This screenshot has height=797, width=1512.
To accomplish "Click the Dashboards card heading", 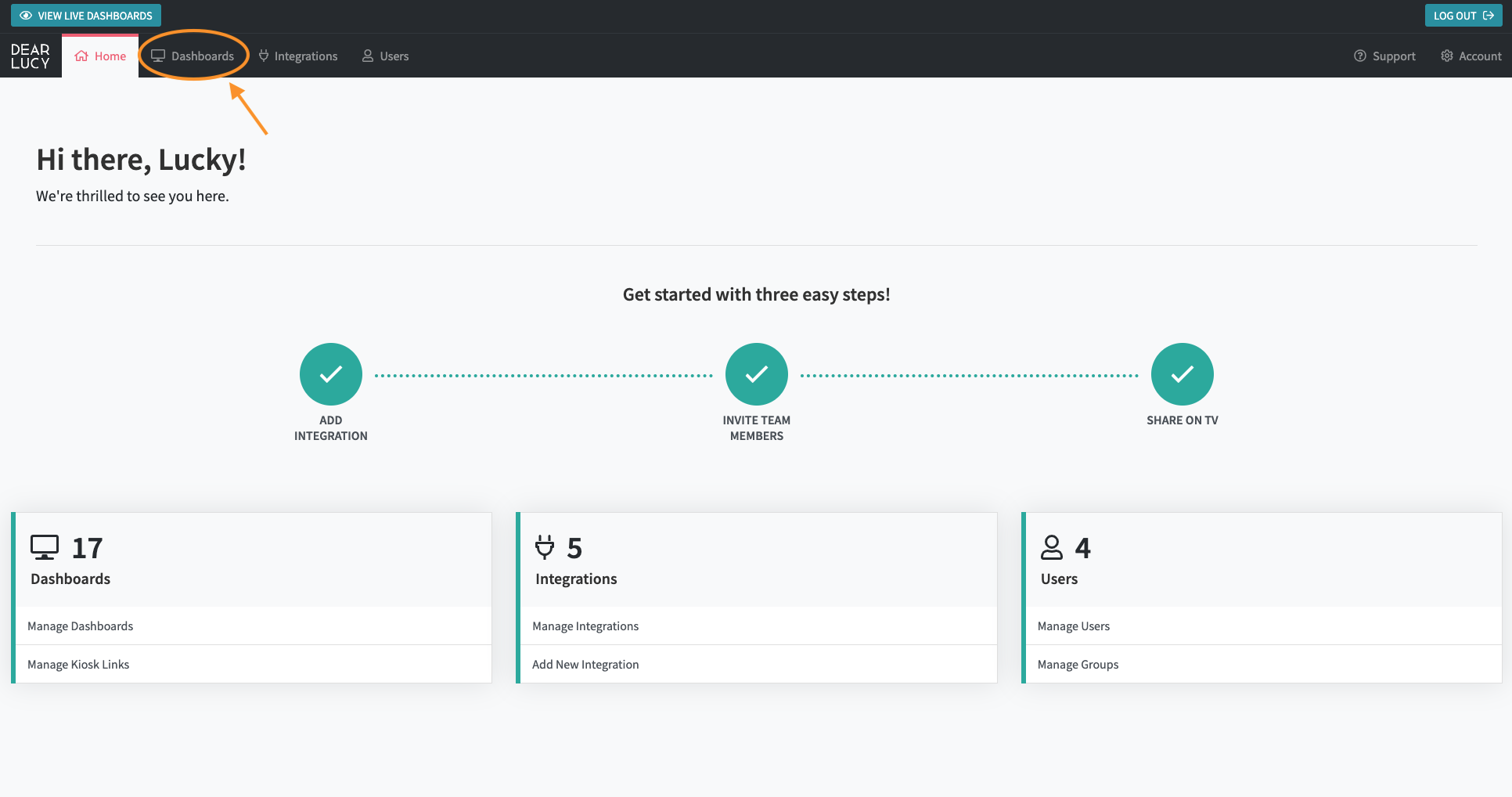I will [70, 579].
